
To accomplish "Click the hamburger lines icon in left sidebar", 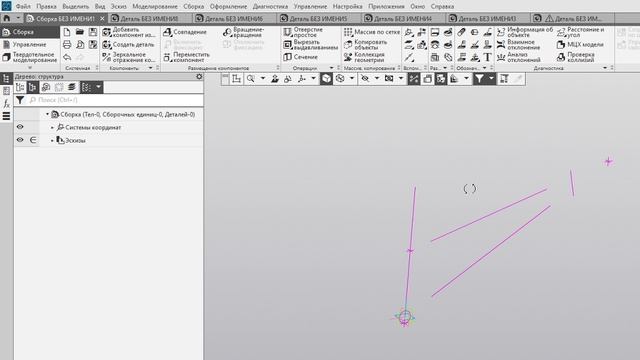I will (6, 116).
